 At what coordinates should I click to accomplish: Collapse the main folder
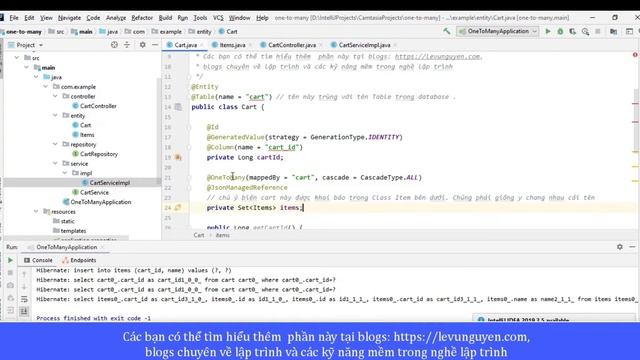tap(27, 67)
